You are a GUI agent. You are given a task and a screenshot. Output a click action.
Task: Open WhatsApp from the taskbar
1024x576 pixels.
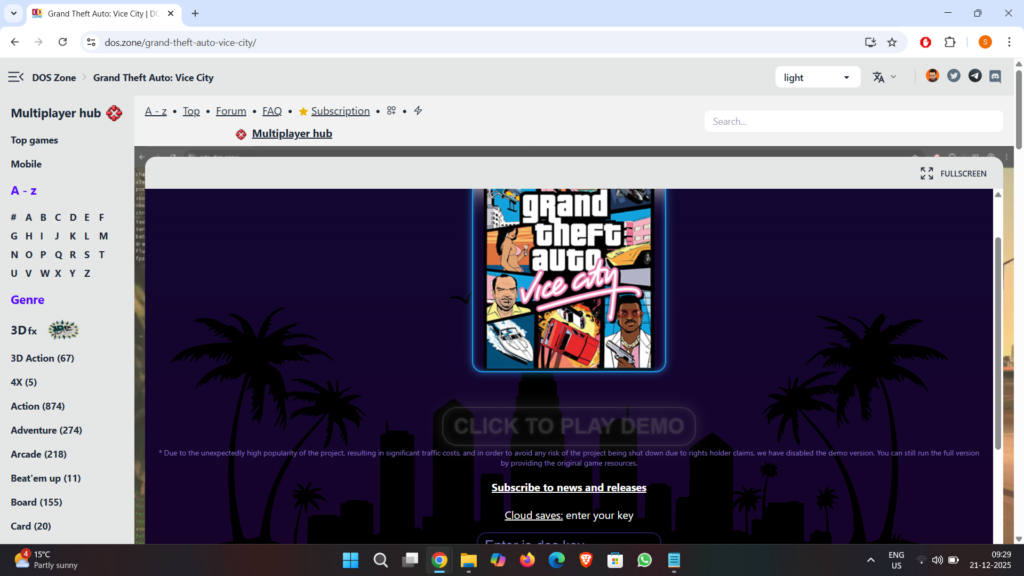coord(644,560)
